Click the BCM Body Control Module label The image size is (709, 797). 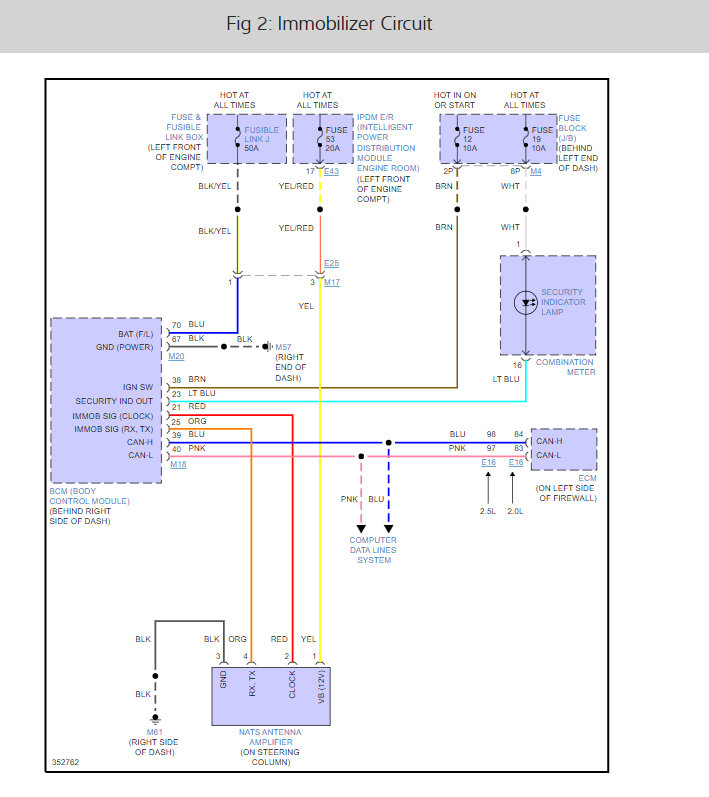point(89,496)
